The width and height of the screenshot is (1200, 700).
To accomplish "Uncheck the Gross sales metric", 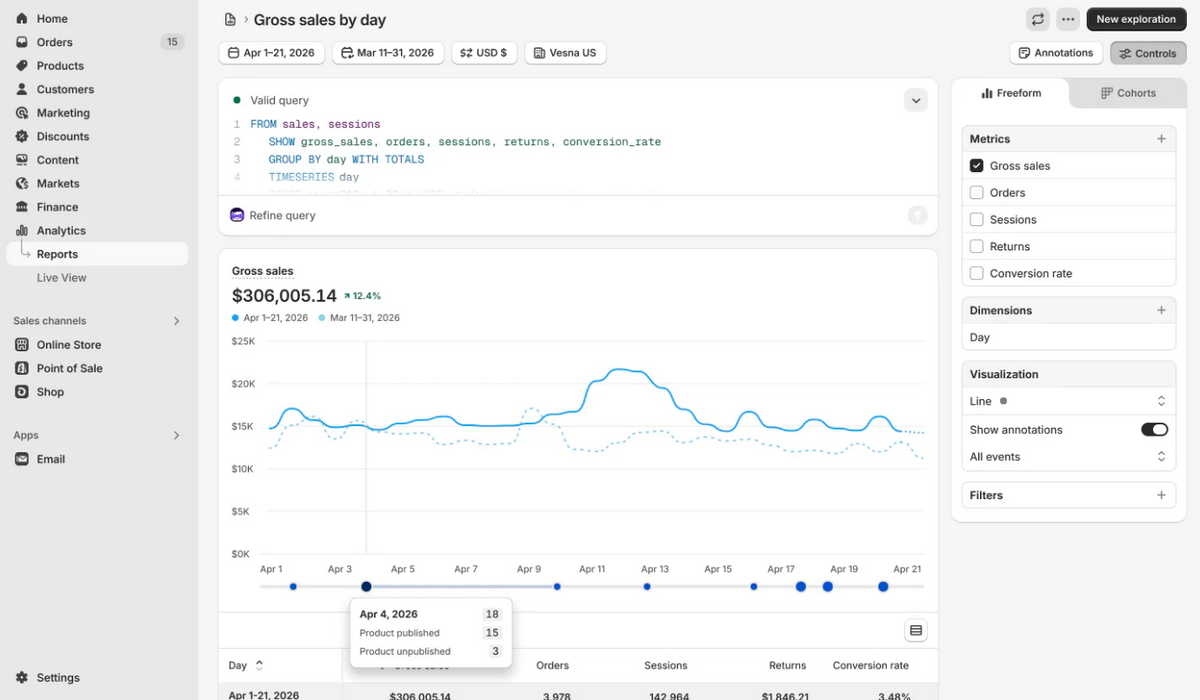I will (x=977, y=166).
